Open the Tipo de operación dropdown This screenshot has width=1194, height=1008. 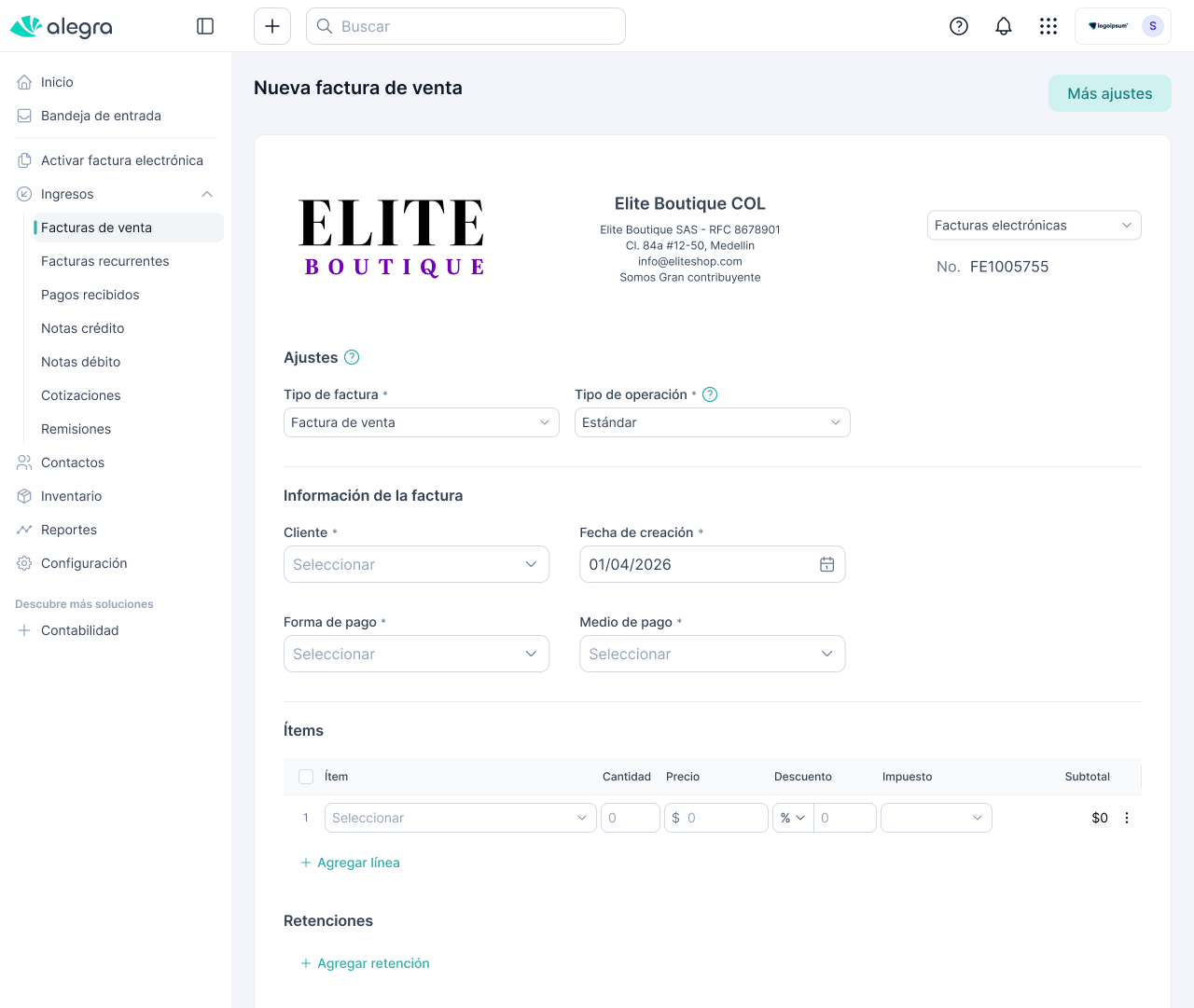click(713, 422)
